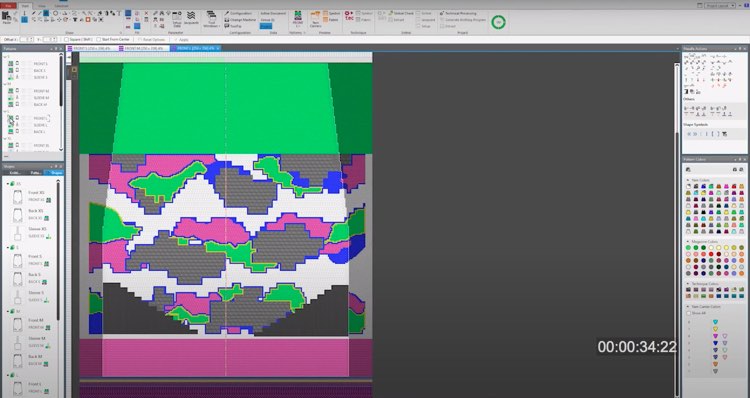The image size is (750, 398).
Task: Open the Tool Windows icon
Action: point(211,19)
